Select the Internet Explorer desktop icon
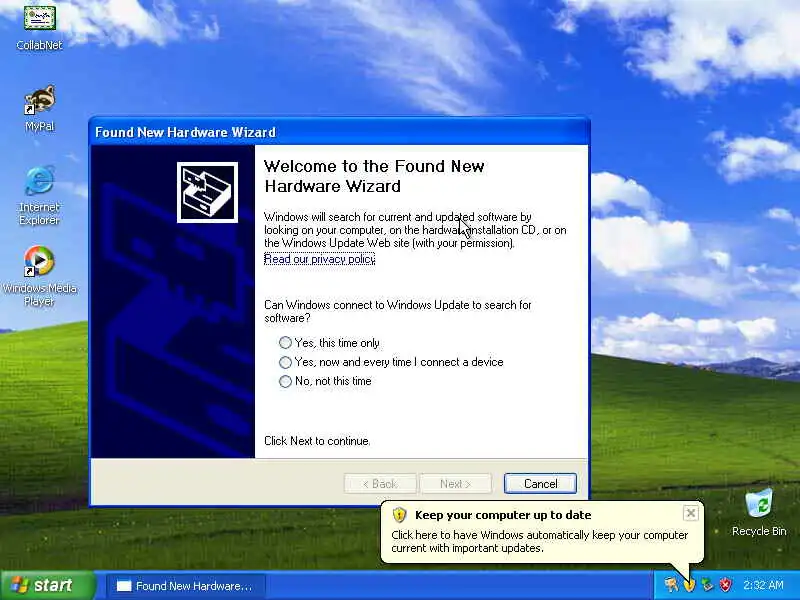The height and width of the screenshot is (600, 800). pyautogui.click(x=39, y=194)
